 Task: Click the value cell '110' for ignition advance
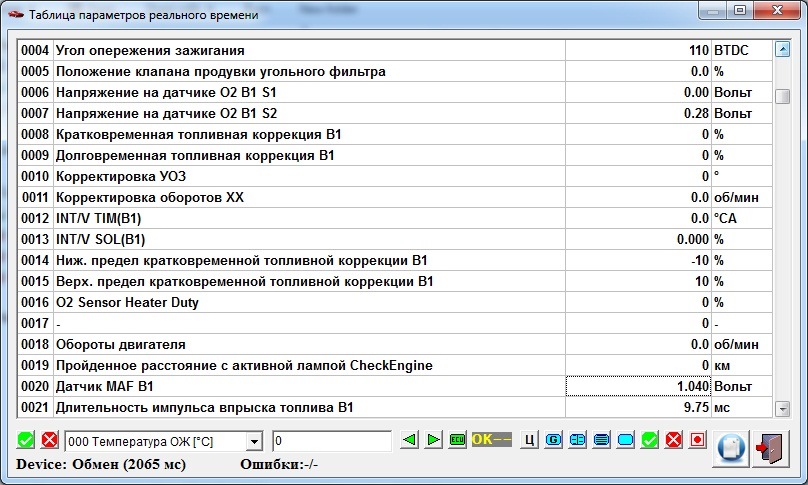pyautogui.click(x=638, y=50)
